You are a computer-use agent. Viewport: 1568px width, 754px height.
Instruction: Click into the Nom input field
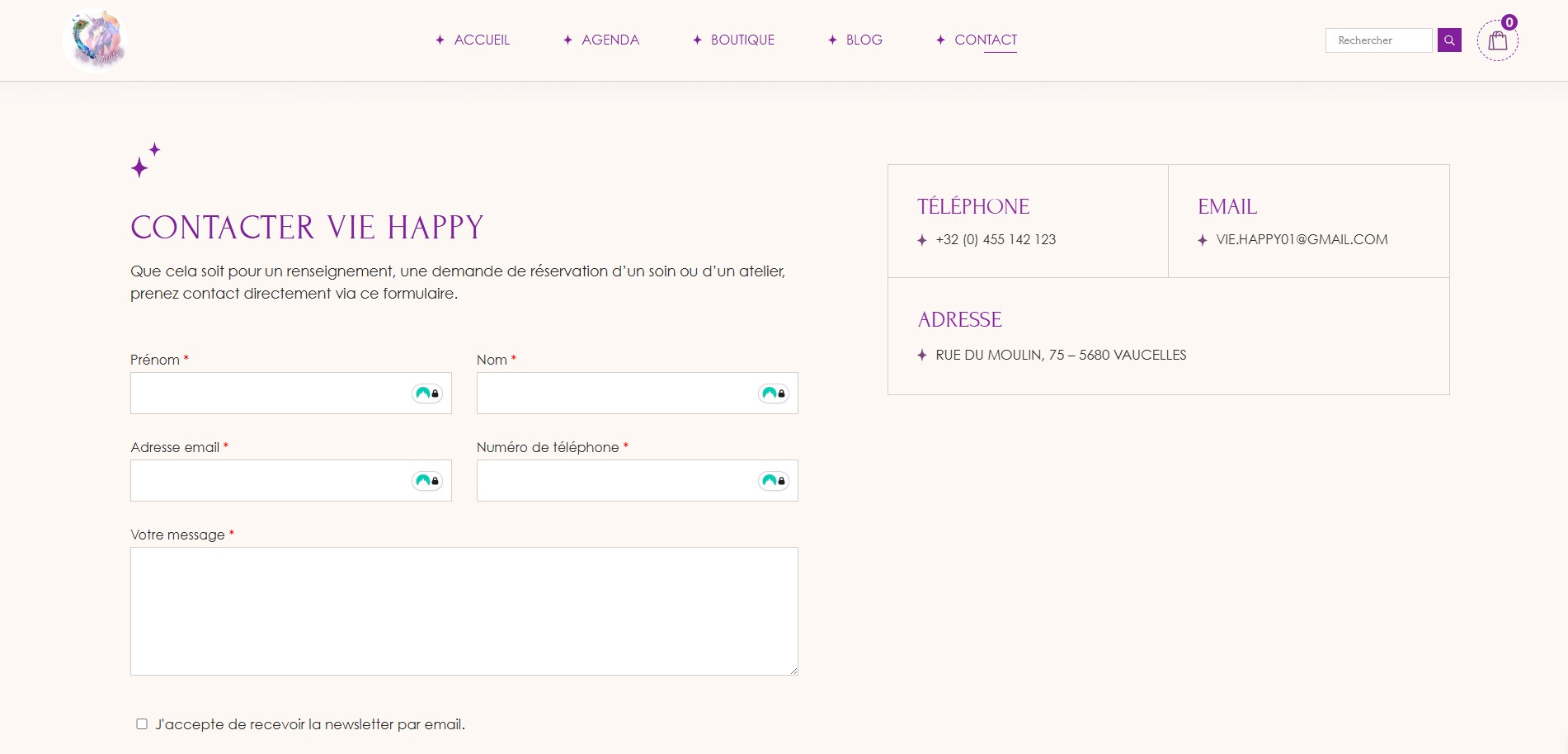tap(637, 393)
